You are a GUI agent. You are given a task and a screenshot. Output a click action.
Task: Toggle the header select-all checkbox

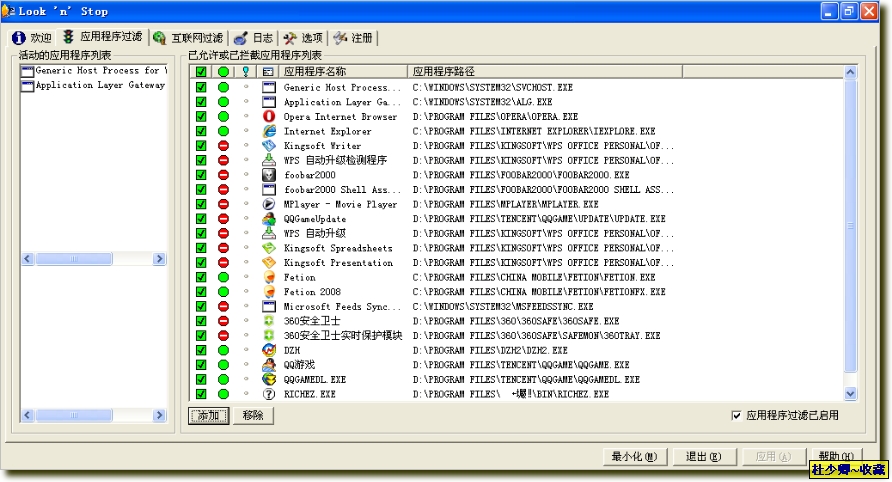pyautogui.click(x=201, y=72)
